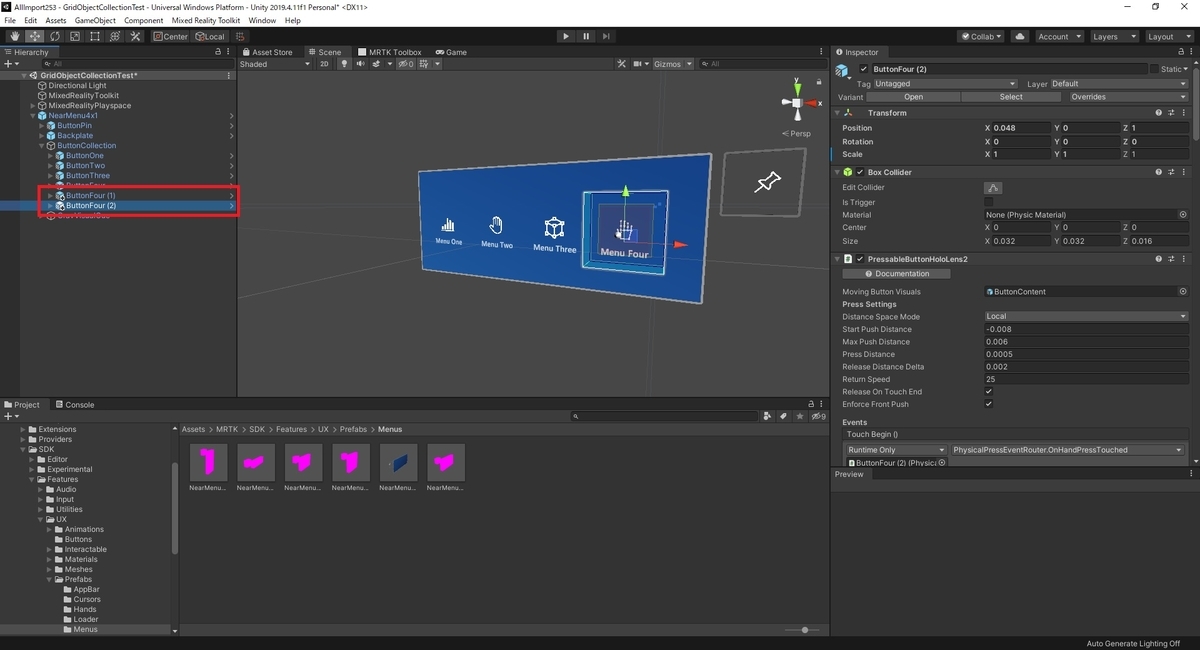
Task: Click the prefab Select button
Action: (1011, 97)
